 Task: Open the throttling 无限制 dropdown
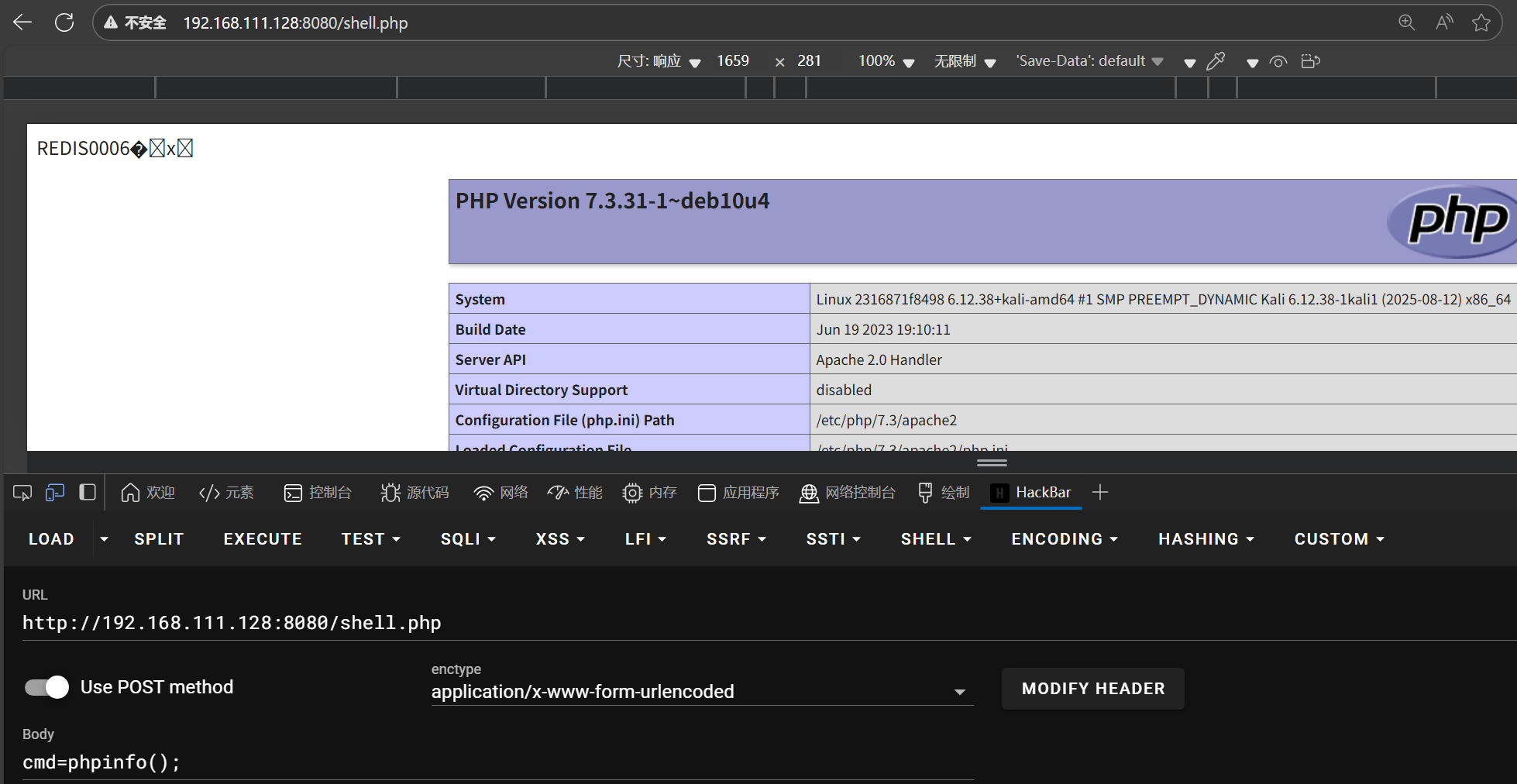(965, 61)
